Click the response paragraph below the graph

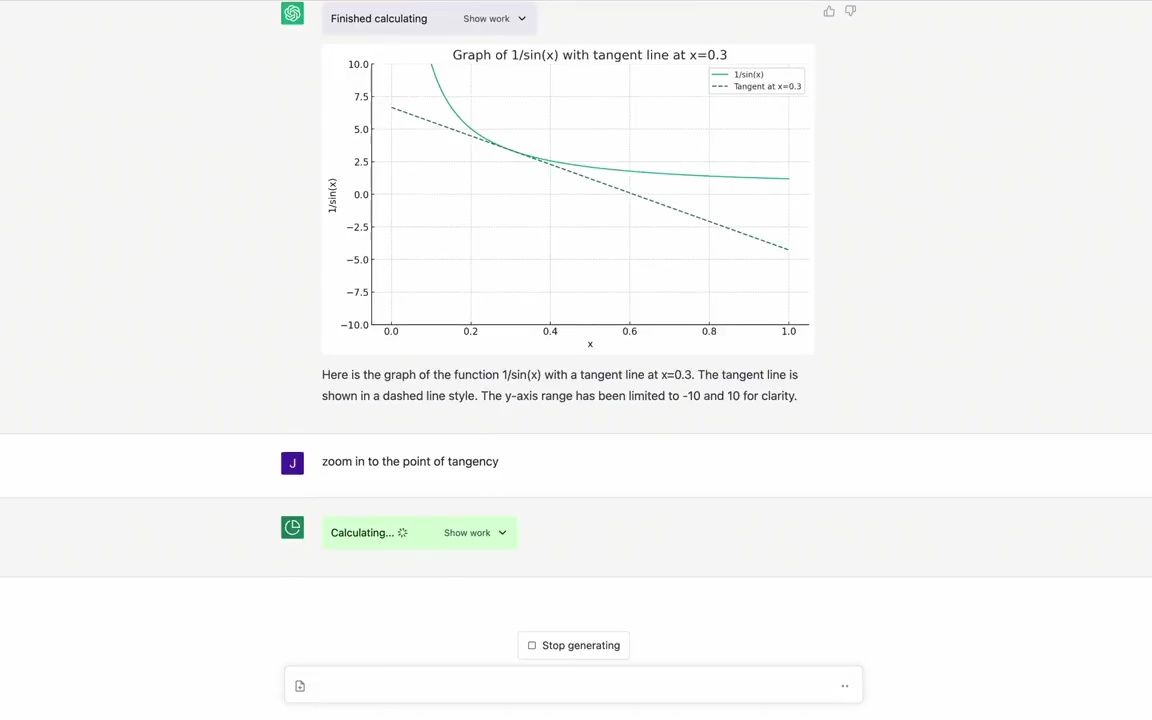click(559, 385)
